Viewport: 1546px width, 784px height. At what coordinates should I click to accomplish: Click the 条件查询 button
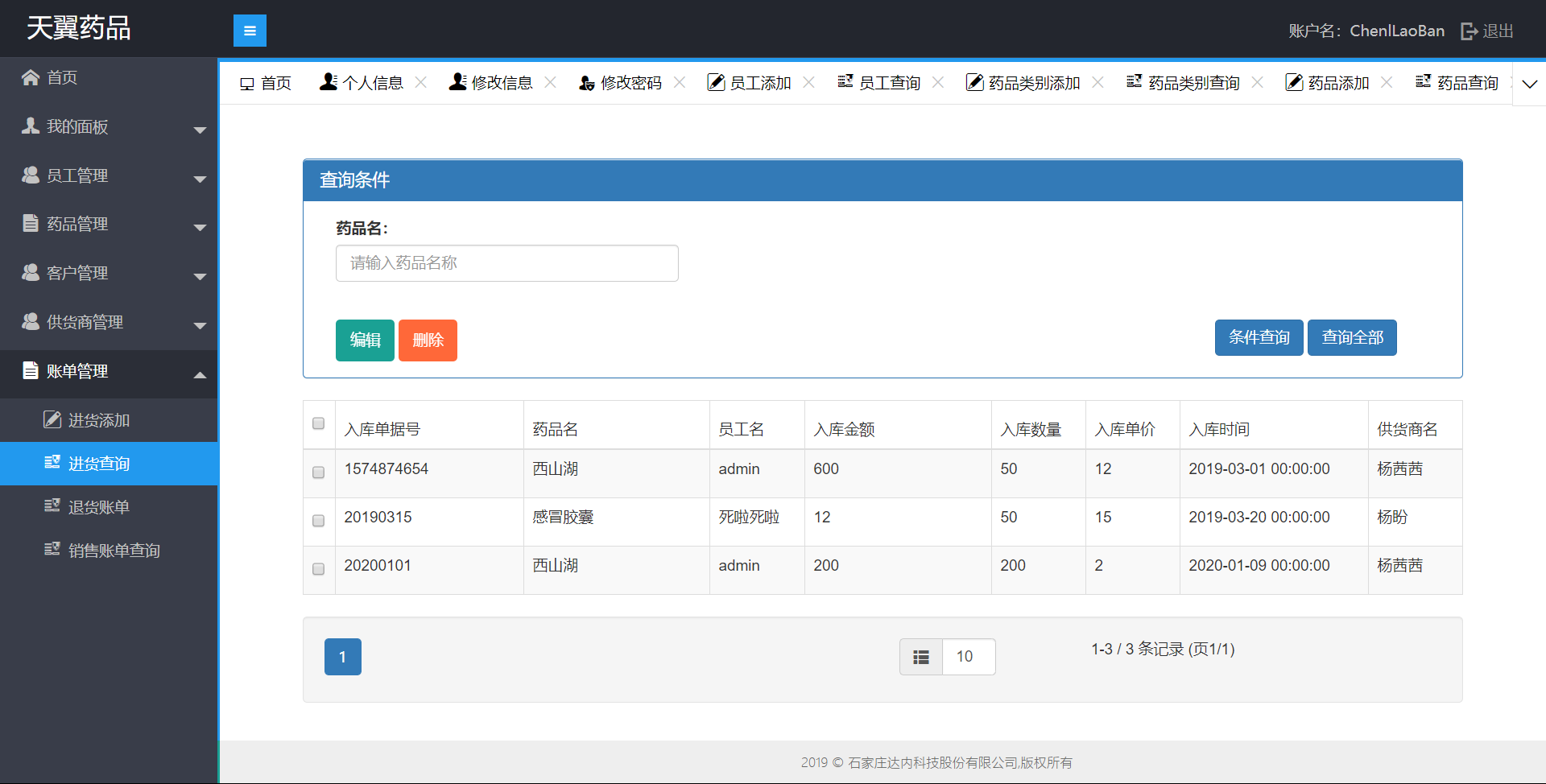pos(1259,337)
